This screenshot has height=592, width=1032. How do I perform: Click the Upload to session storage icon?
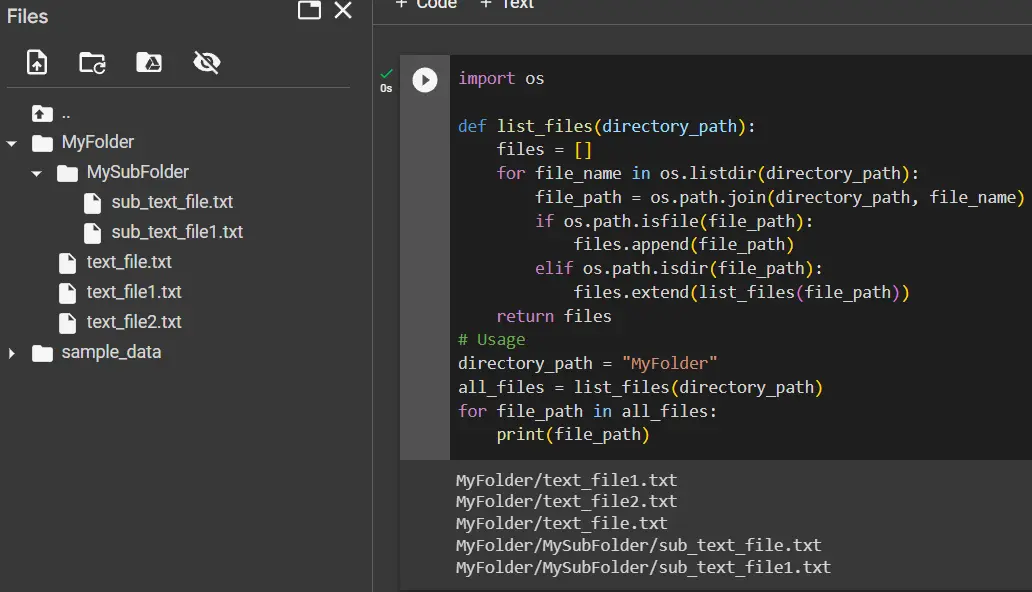(x=36, y=62)
